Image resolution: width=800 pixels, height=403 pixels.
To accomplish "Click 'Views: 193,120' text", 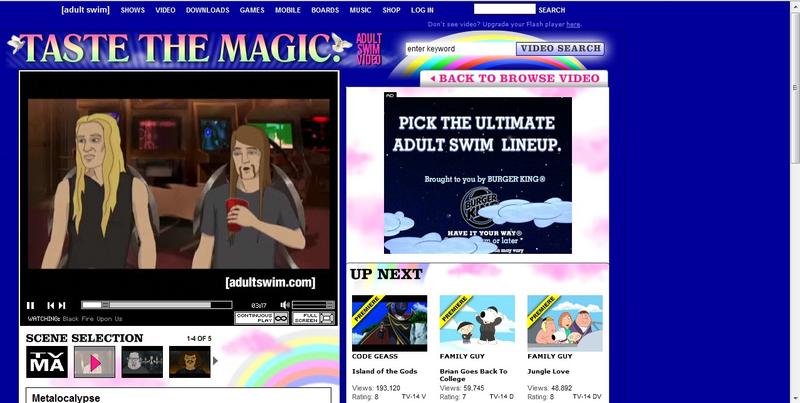I will tap(376, 388).
